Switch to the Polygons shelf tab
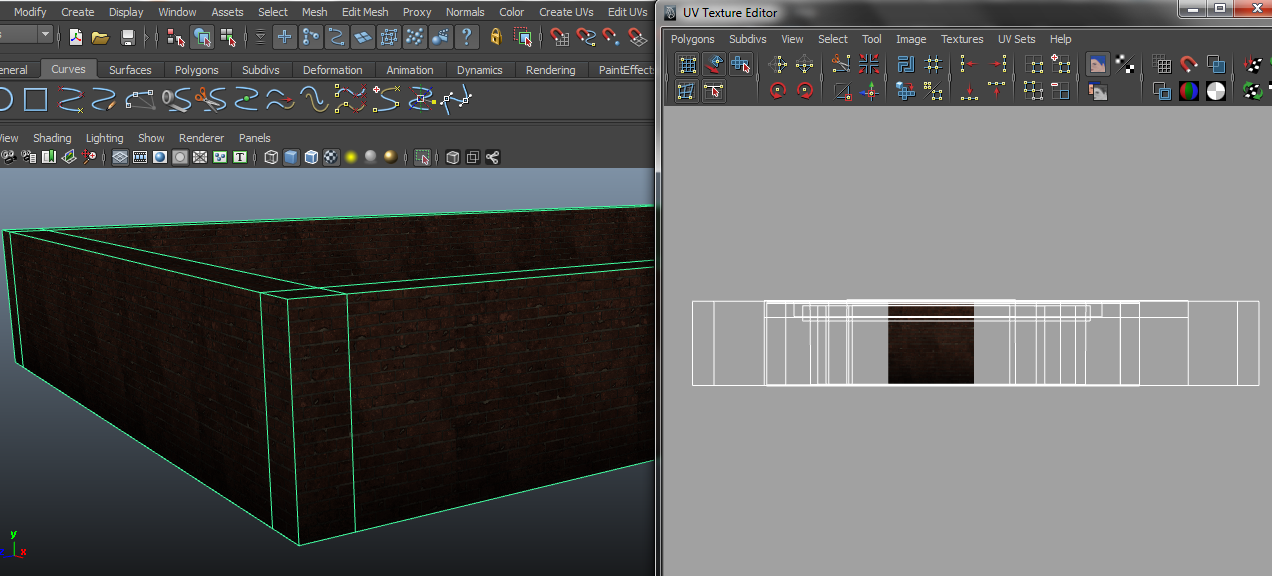1272x576 pixels. pos(196,70)
